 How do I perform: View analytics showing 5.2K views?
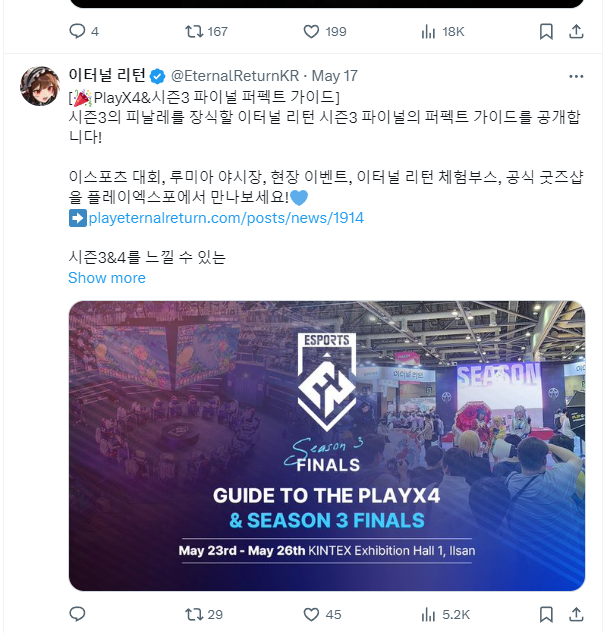tap(445, 614)
